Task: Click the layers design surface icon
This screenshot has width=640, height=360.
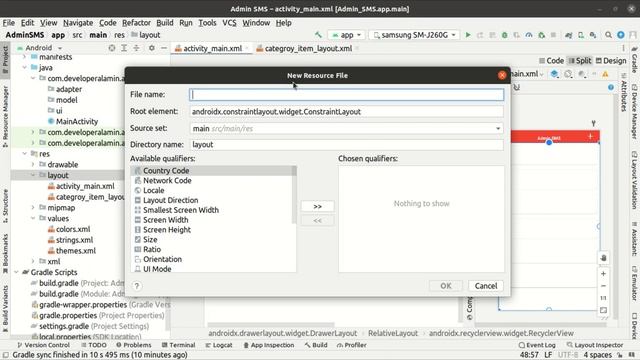Action: 554,74
